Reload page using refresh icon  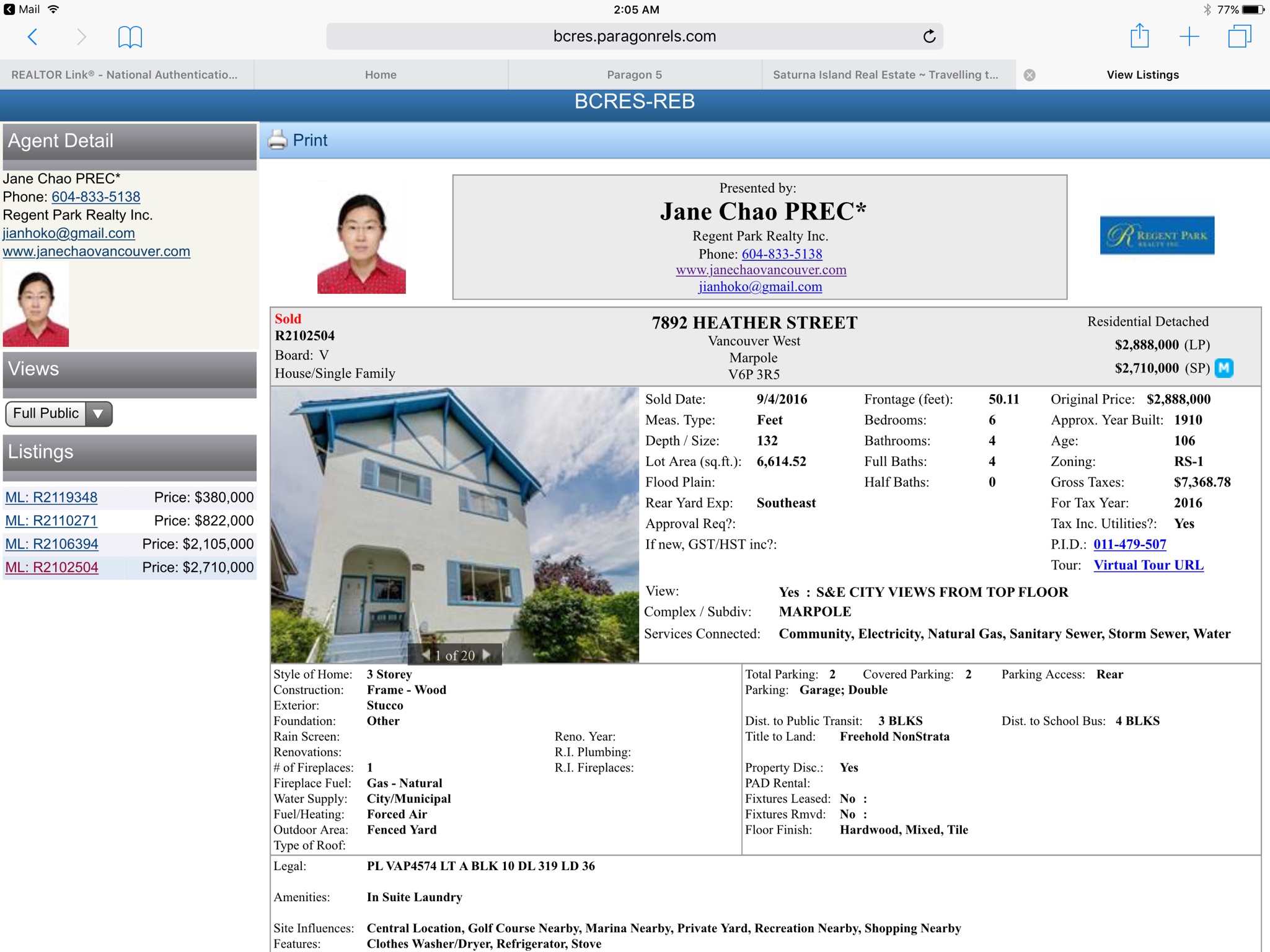928,37
